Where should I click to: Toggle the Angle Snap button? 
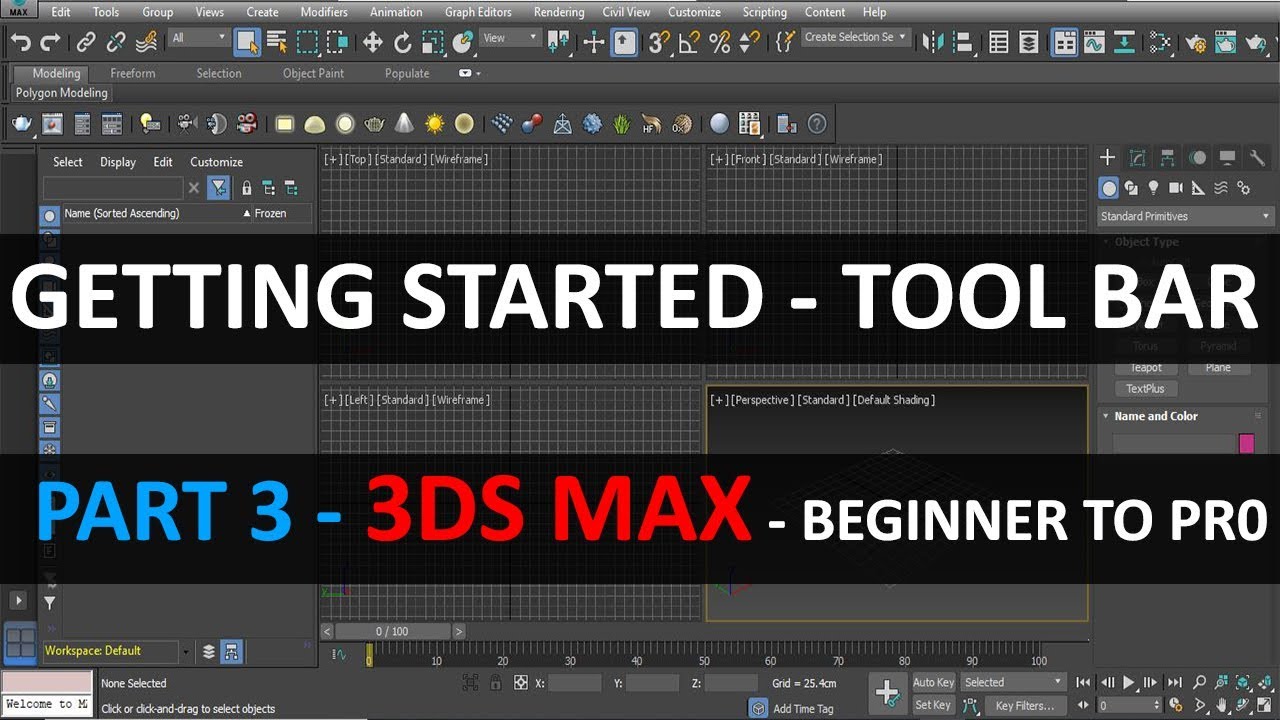(x=688, y=42)
